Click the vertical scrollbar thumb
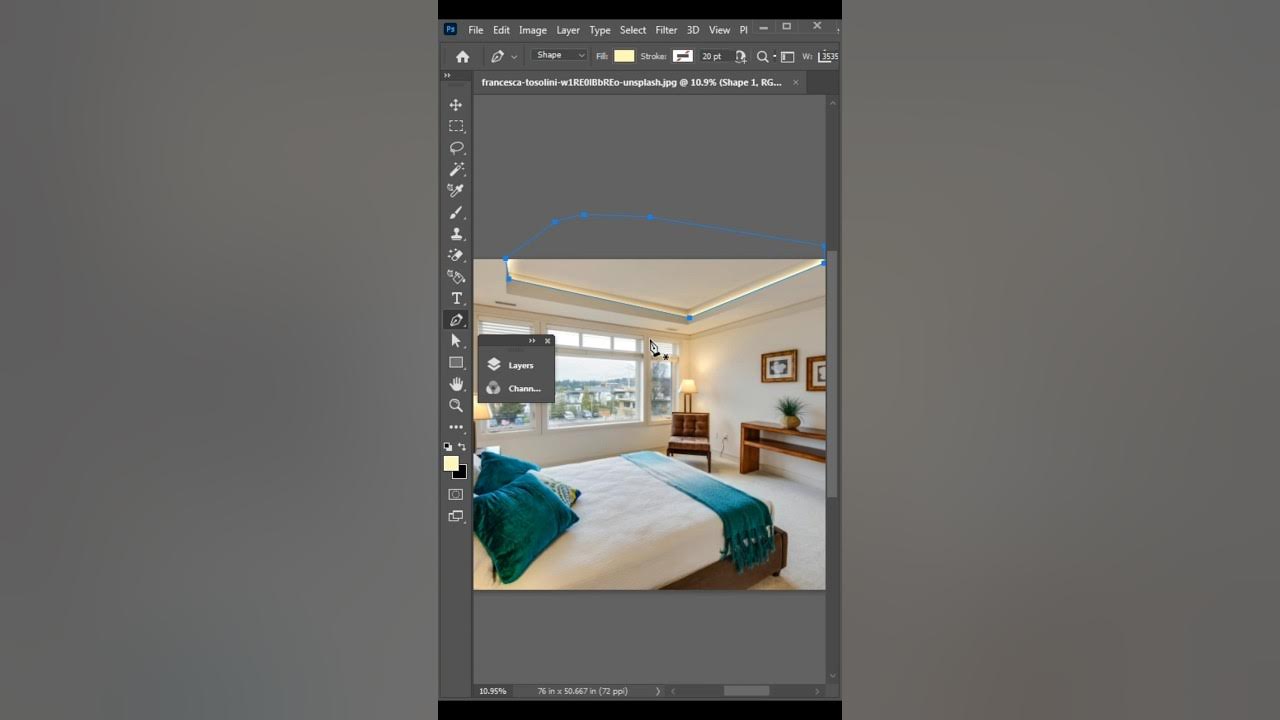 click(x=832, y=373)
